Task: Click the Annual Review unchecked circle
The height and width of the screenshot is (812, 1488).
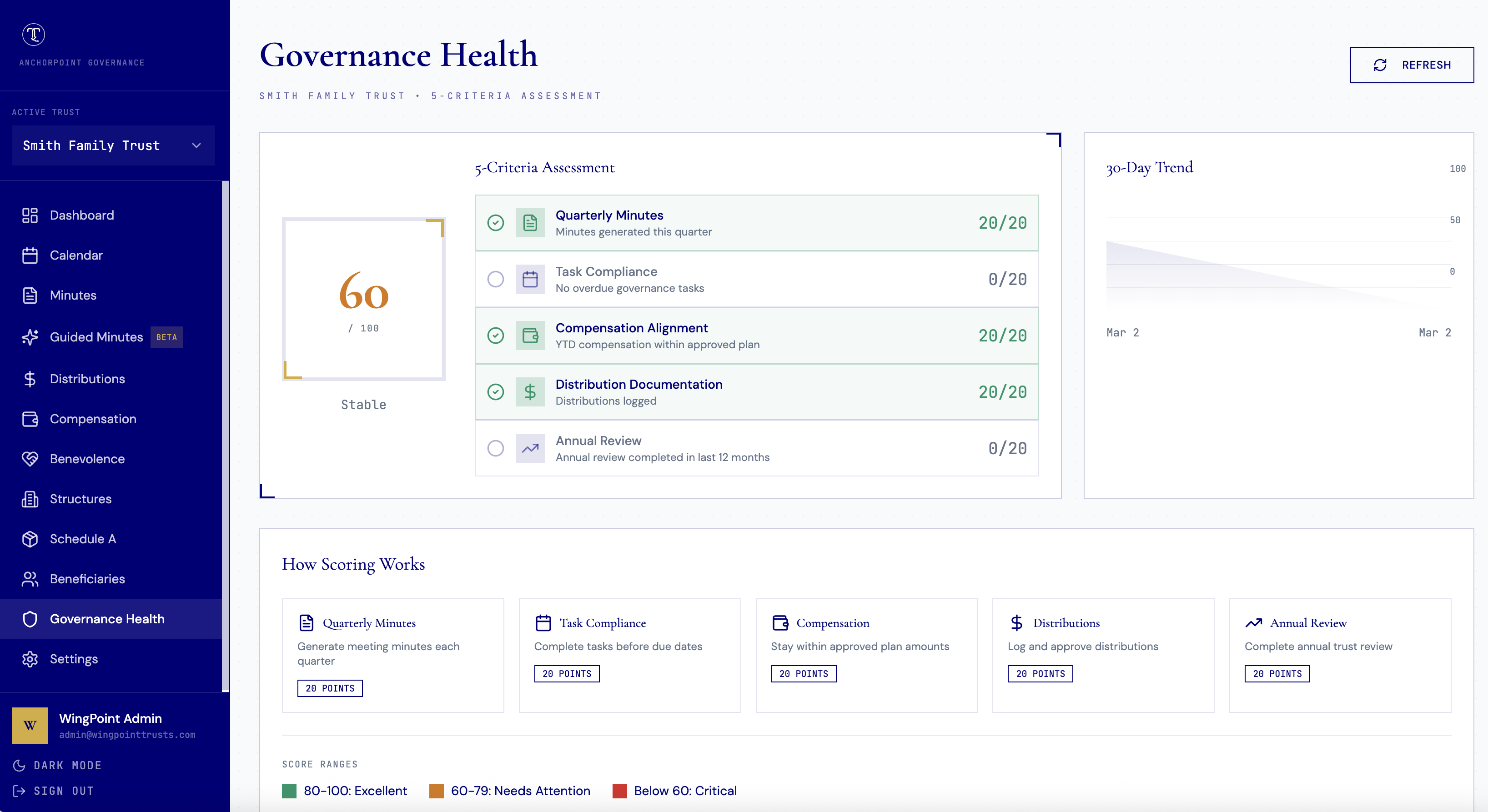Action: [495, 448]
